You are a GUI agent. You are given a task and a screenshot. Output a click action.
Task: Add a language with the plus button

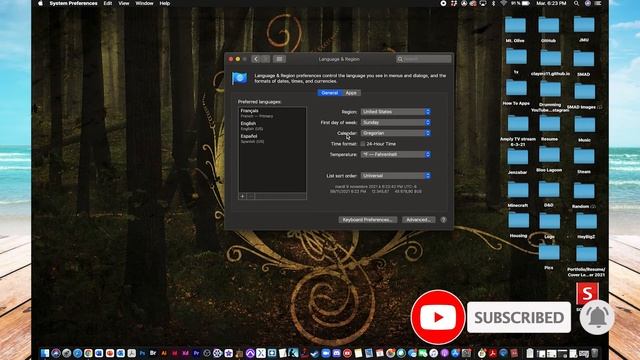(x=242, y=196)
